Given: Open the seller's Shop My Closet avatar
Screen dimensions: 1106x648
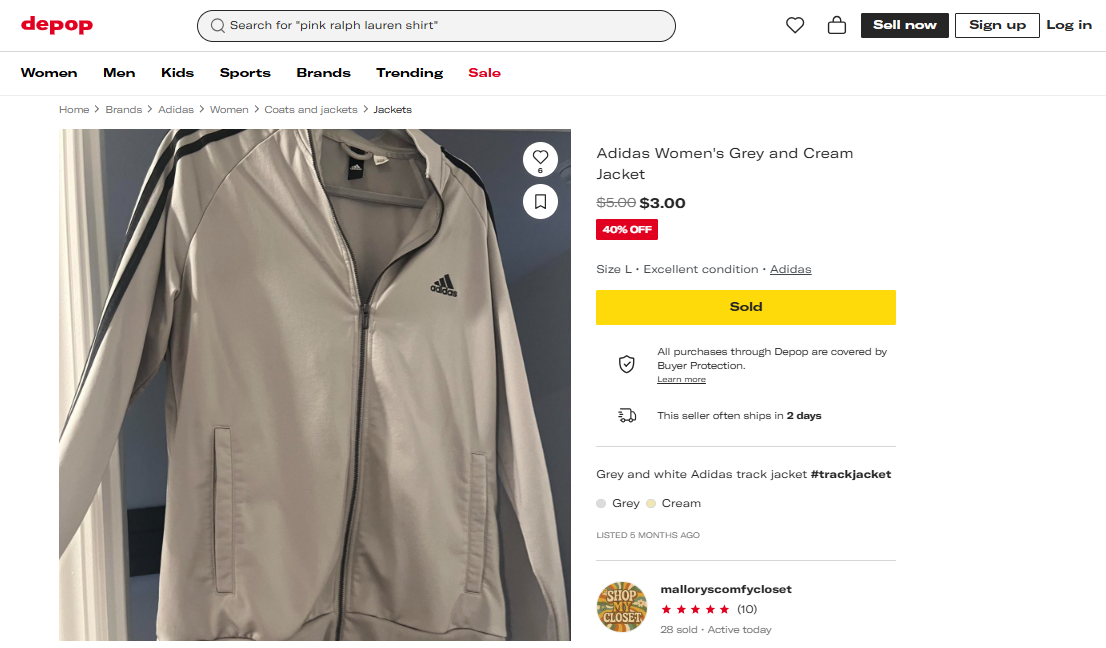Looking at the screenshot, I should click(622, 606).
